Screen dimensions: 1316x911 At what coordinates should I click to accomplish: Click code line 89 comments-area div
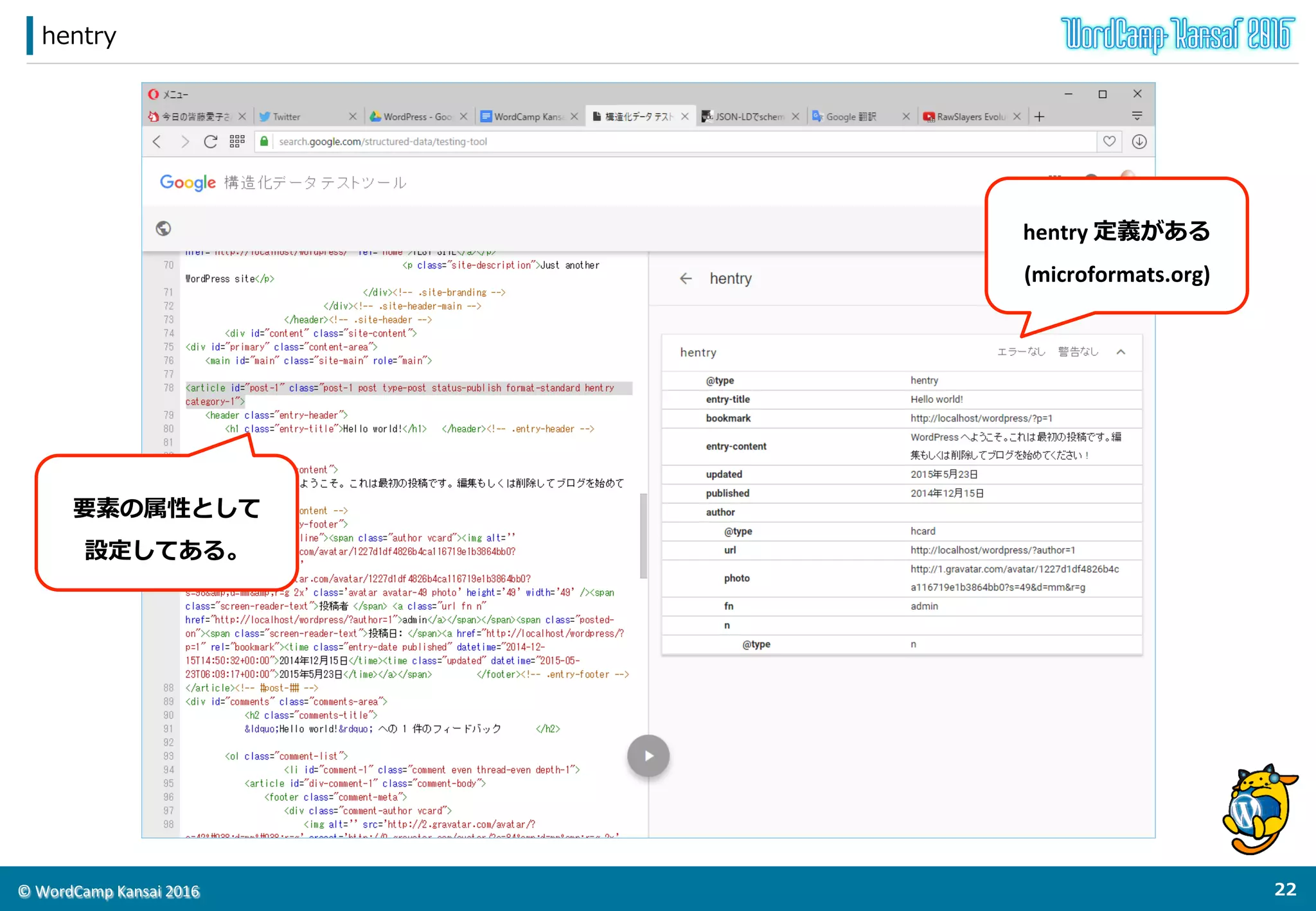tap(287, 702)
